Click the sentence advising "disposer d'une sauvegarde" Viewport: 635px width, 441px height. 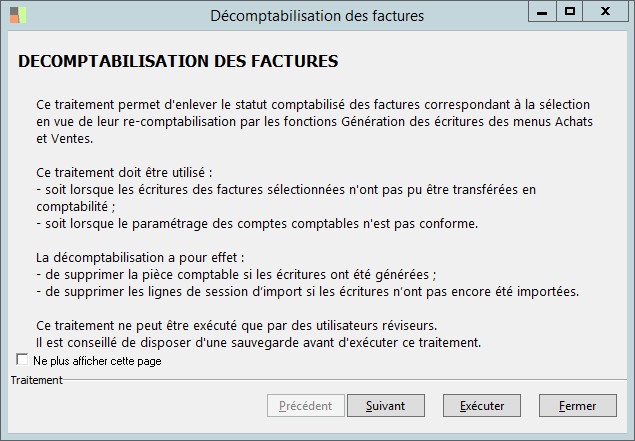[x=258, y=343]
